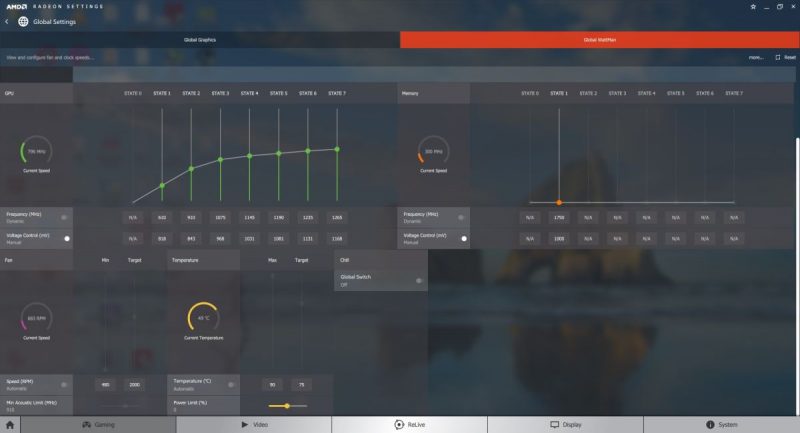Image resolution: width=800 pixels, height=433 pixels.
Task: Click the more... link at top right
Action: (756, 57)
